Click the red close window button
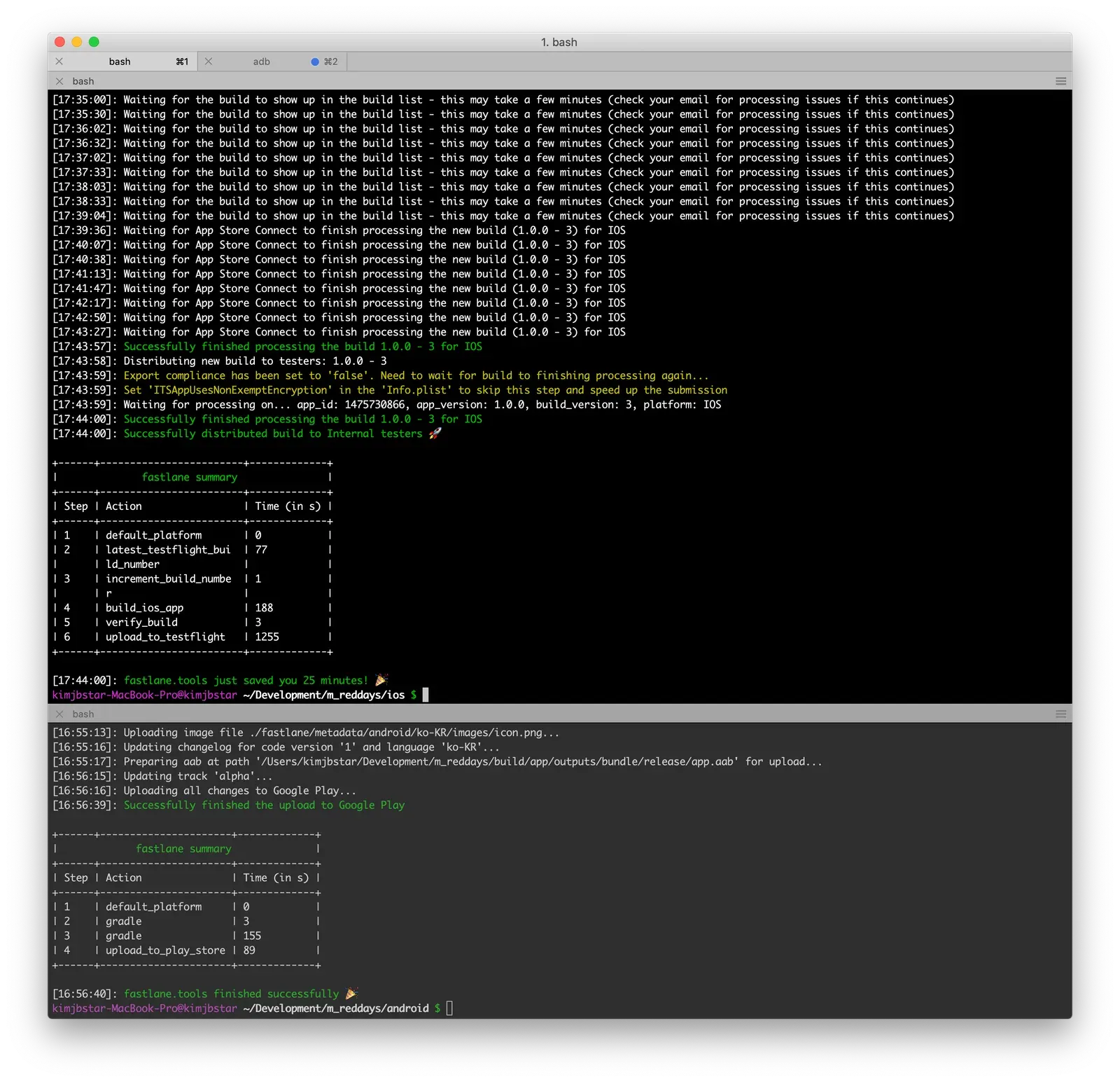 [x=60, y=42]
